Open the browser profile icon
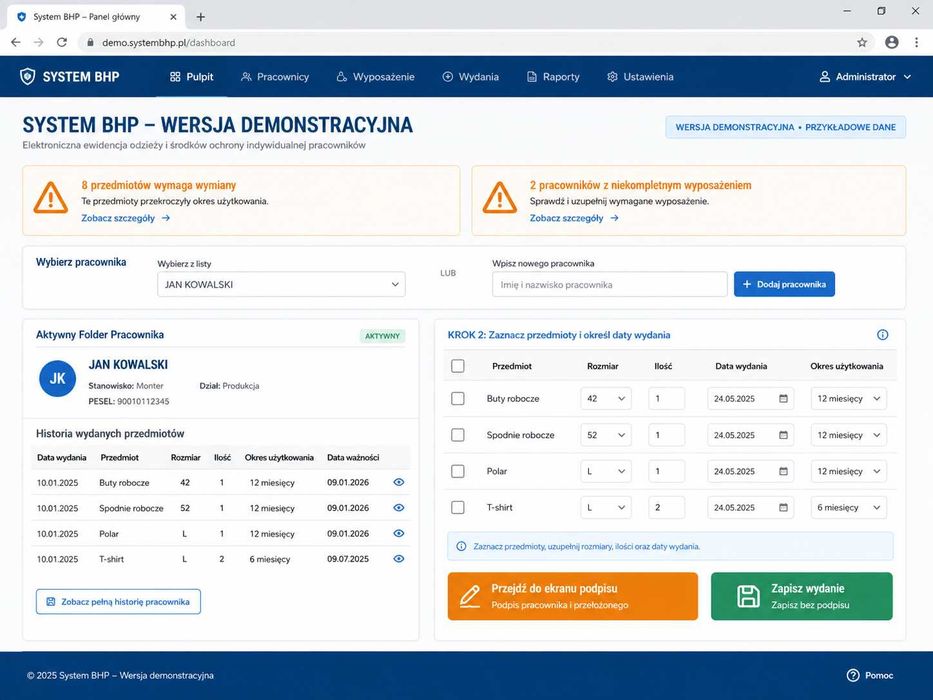Viewport: 933px width, 700px height. [x=891, y=42]
